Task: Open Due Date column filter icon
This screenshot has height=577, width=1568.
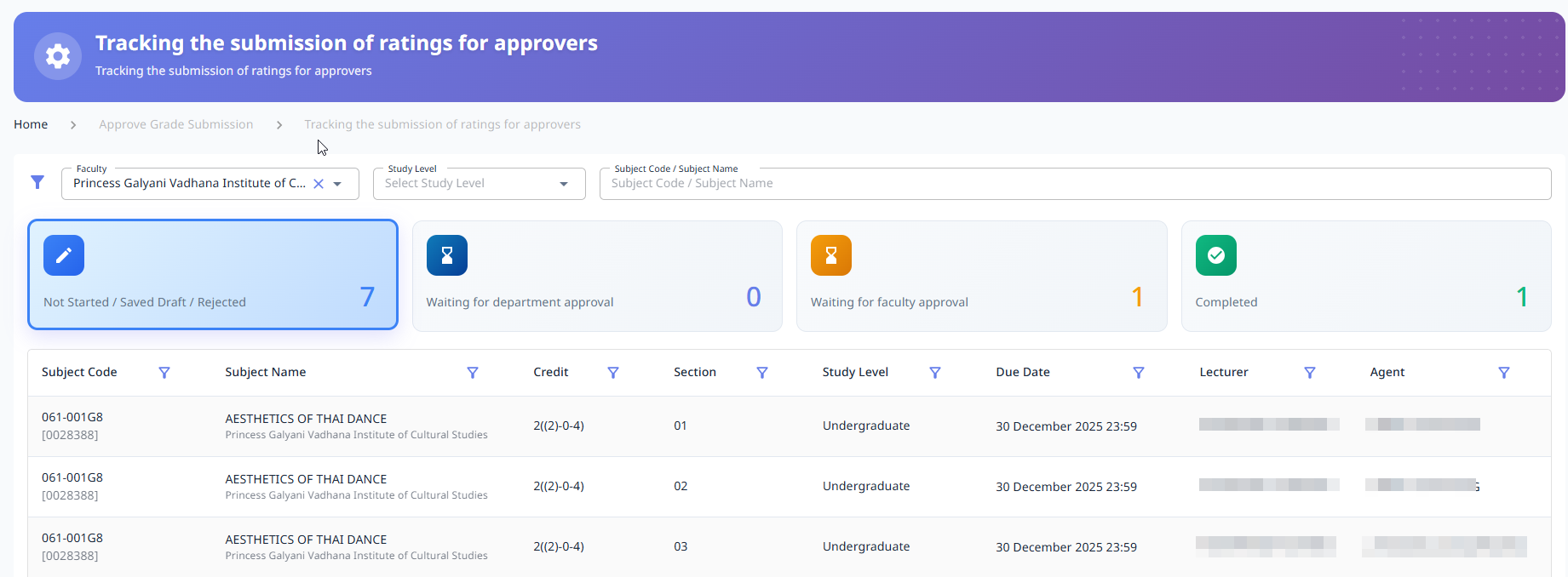Action: [1139, 373]
